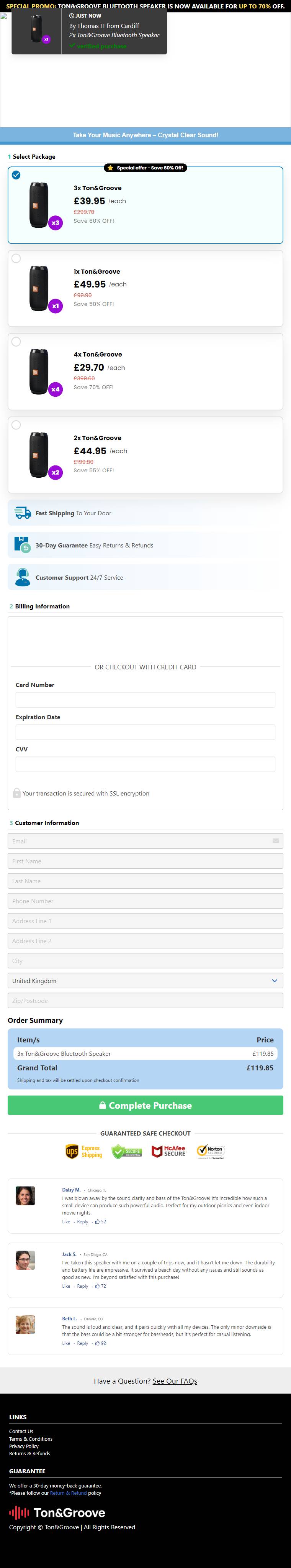The width and height of the screenshot is (291, 1568).
Task: Click the 30-day guarantee icon
Action: pos(23,545)
